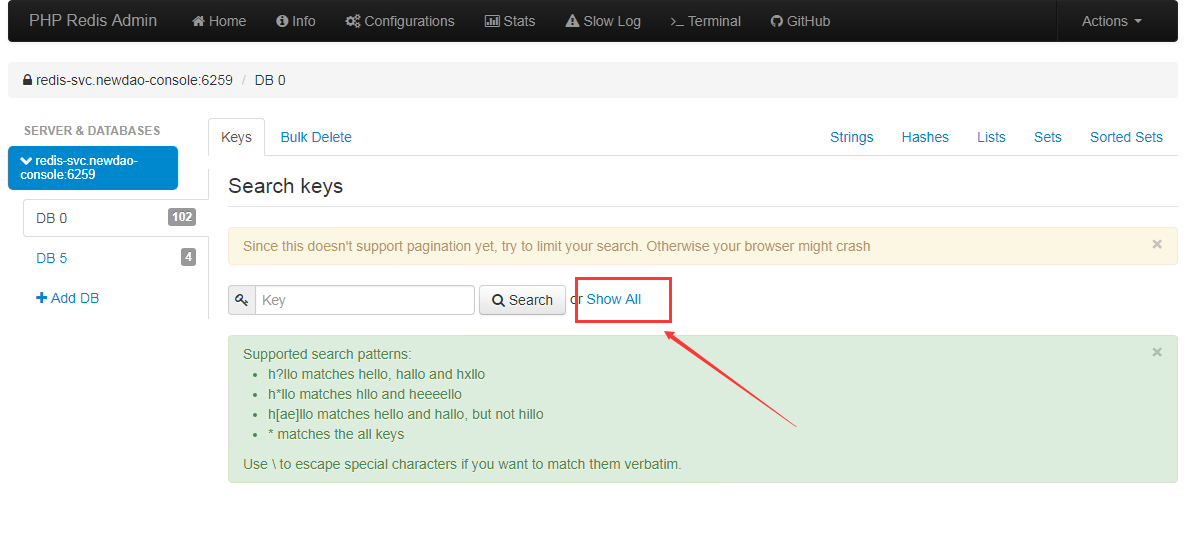Expand the Actions dropdown menu
This screenshot has width=1190, height=535.
(x=1111, y=21)
